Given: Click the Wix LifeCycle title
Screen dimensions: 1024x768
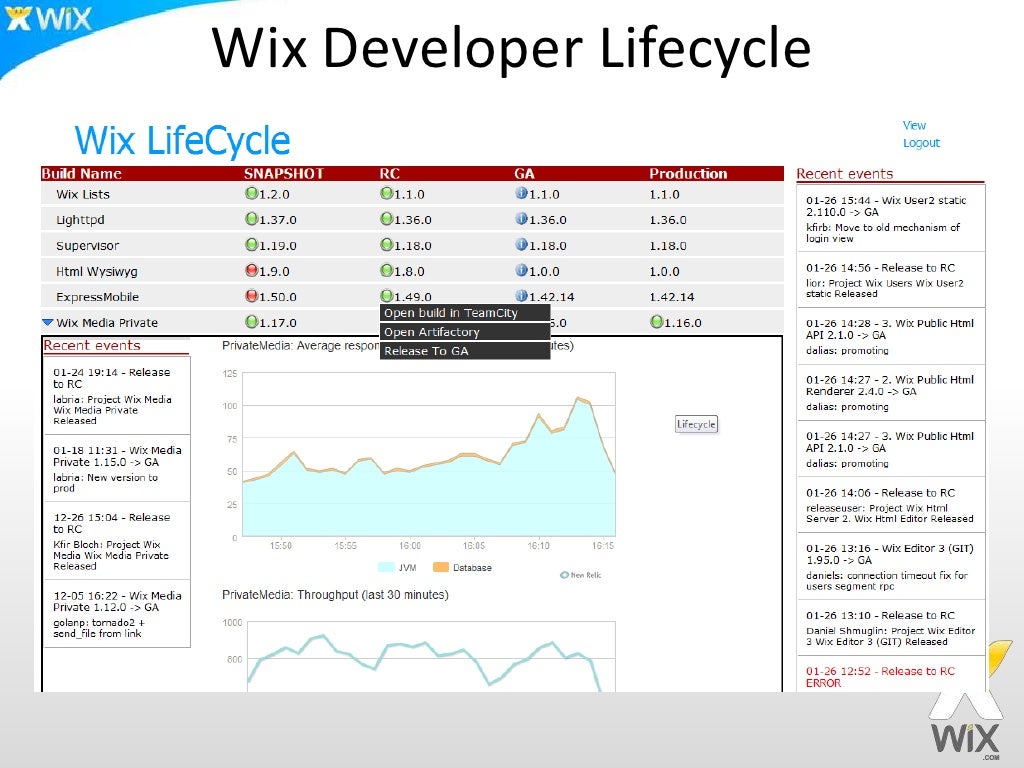Looking at the screenshot, I should click(x=182, y=140).
